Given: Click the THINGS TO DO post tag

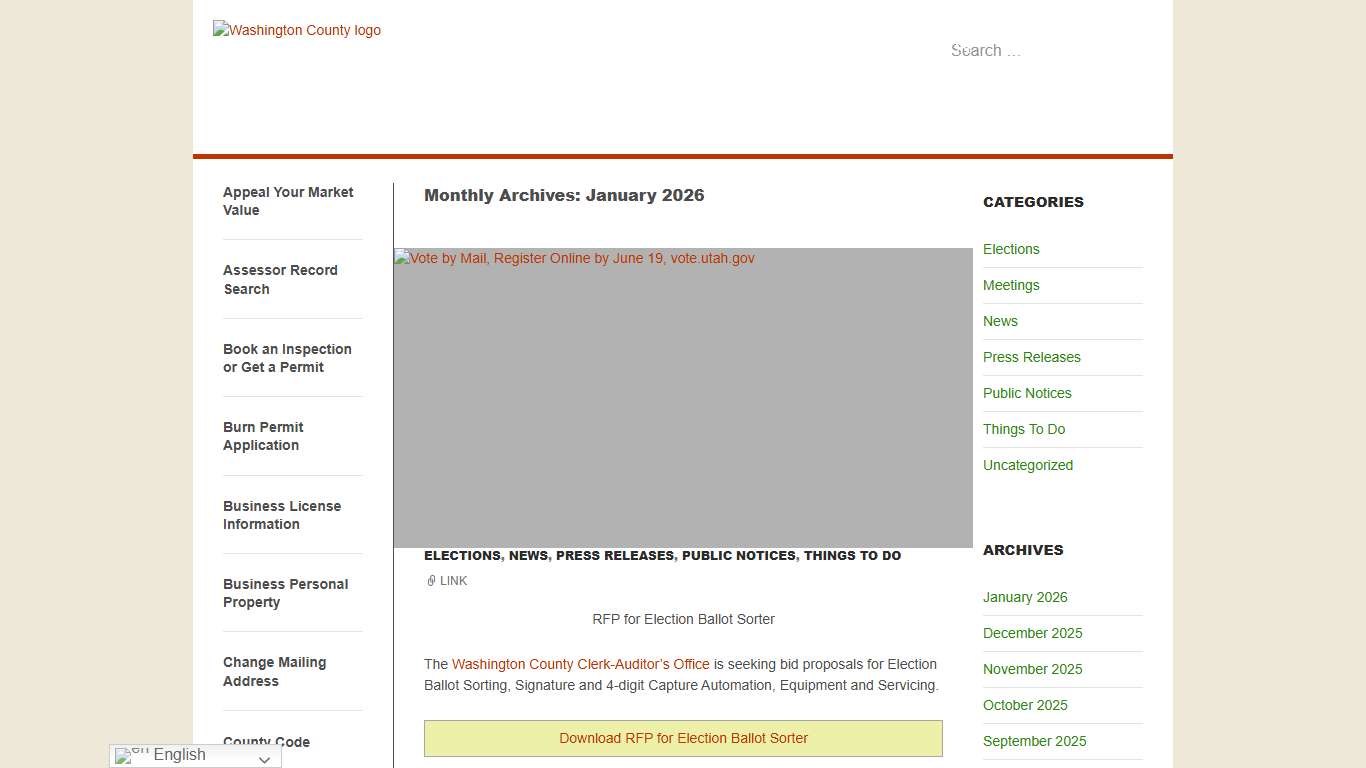Looking at the screenshot, I should tap(852, 556).
